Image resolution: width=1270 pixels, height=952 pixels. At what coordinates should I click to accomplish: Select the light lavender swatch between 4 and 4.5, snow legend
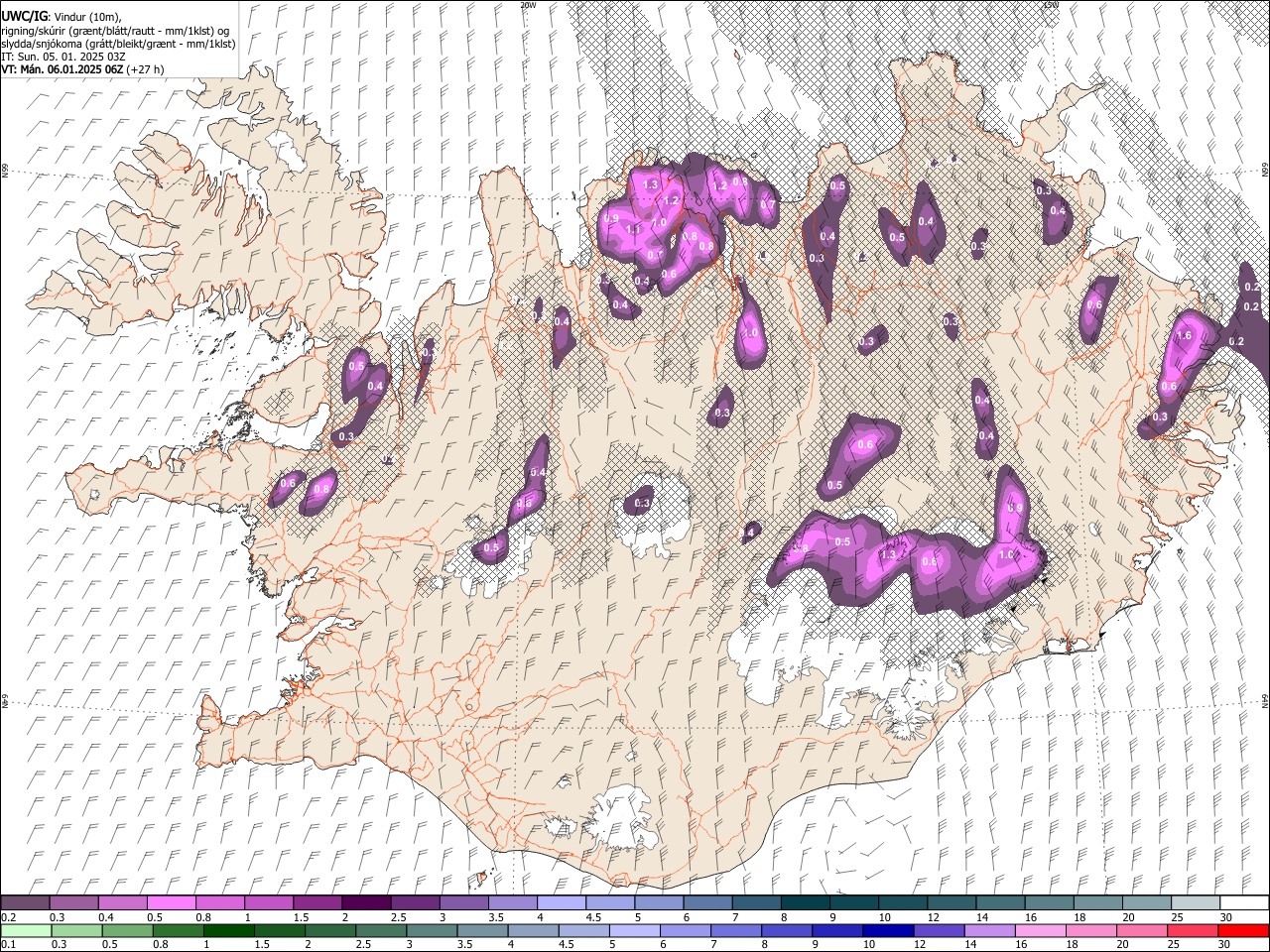tap(562, 902)
